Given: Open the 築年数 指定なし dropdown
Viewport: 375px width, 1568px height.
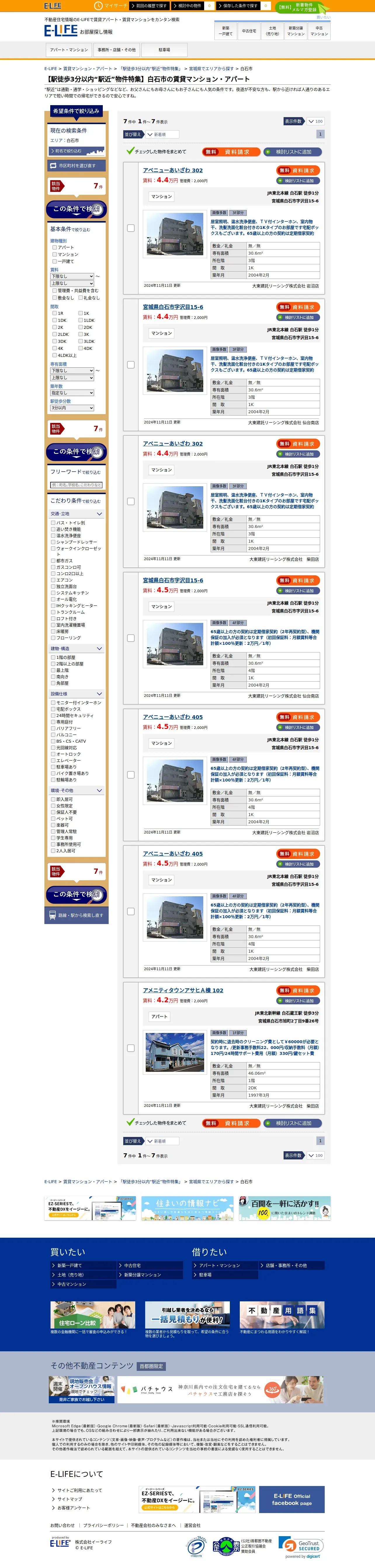Looking at the screenshot, I should (x=72, y=393).
